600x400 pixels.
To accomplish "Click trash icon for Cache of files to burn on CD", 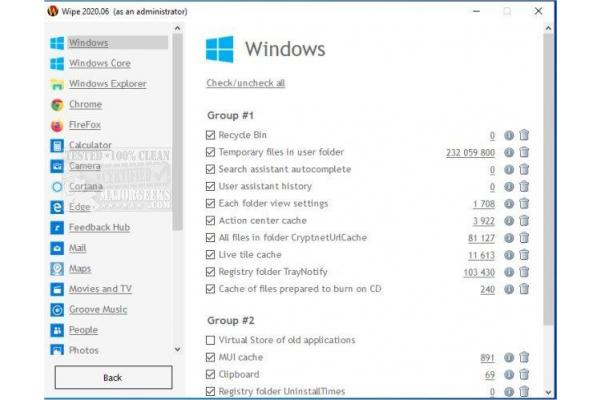I will click(524, 289).
